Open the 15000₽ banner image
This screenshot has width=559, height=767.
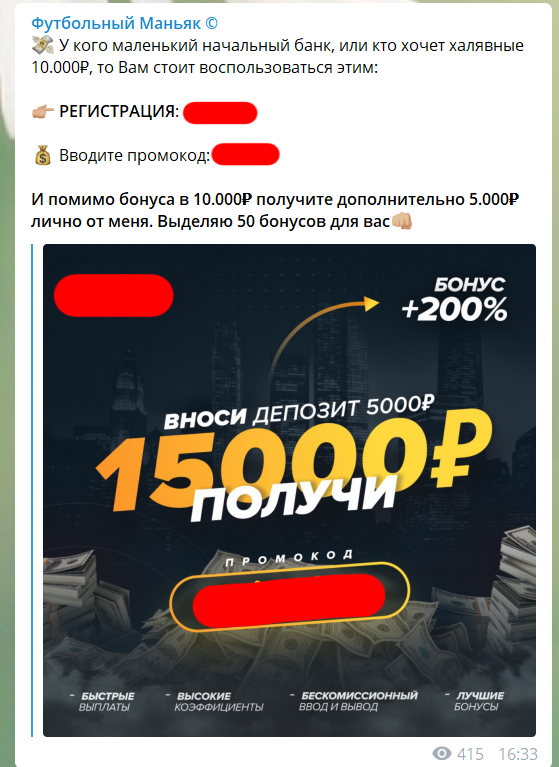290,490
